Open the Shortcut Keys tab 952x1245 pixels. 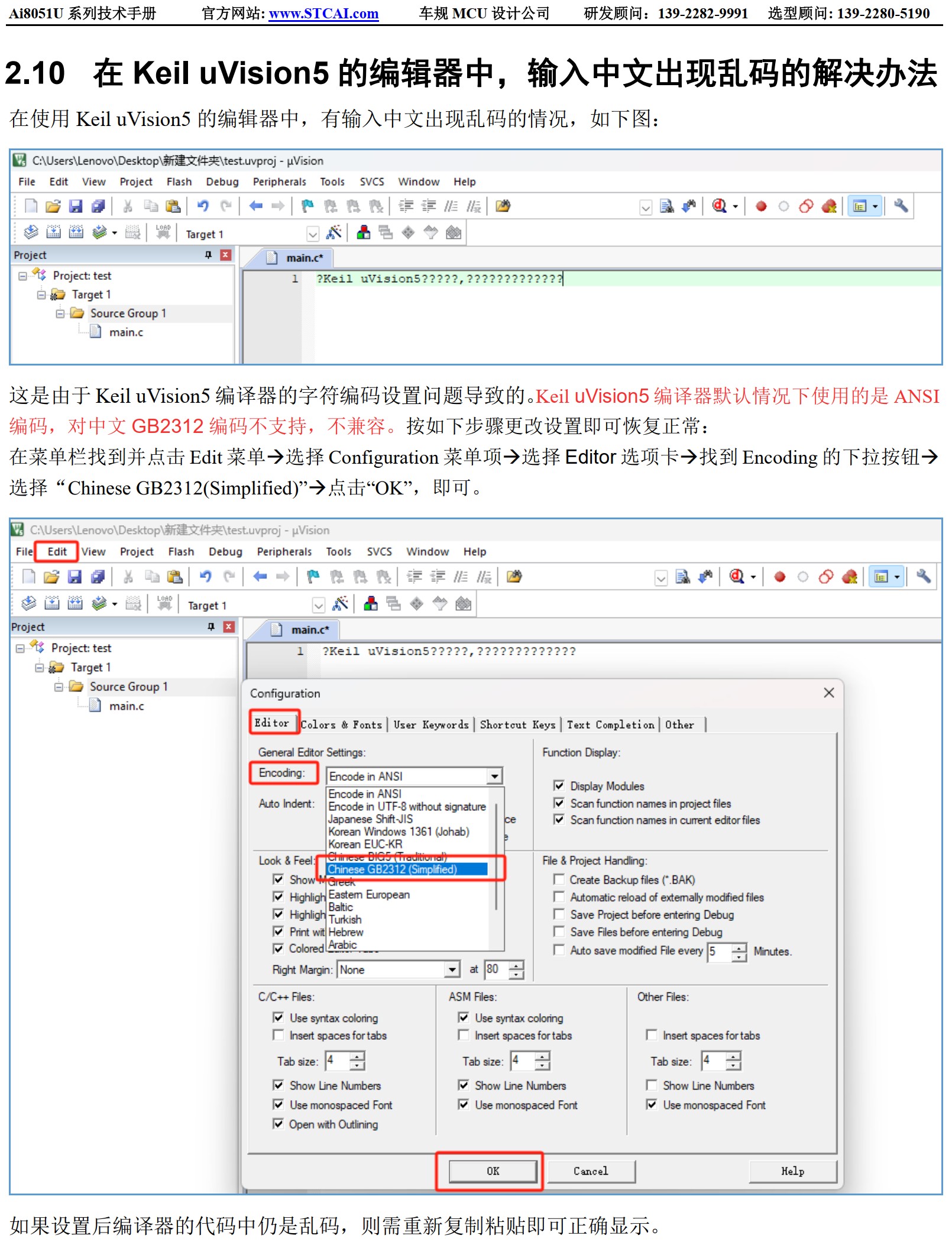click(517, 725)
